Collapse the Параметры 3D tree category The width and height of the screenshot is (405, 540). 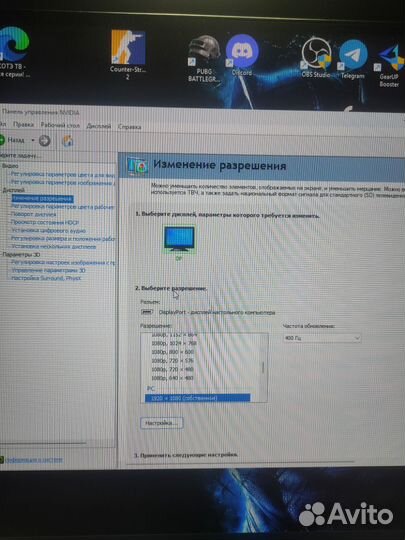click(x=21, y=255)
